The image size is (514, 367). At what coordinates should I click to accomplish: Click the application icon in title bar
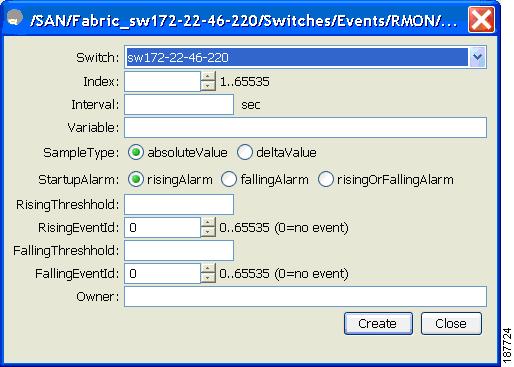(14, 18)
